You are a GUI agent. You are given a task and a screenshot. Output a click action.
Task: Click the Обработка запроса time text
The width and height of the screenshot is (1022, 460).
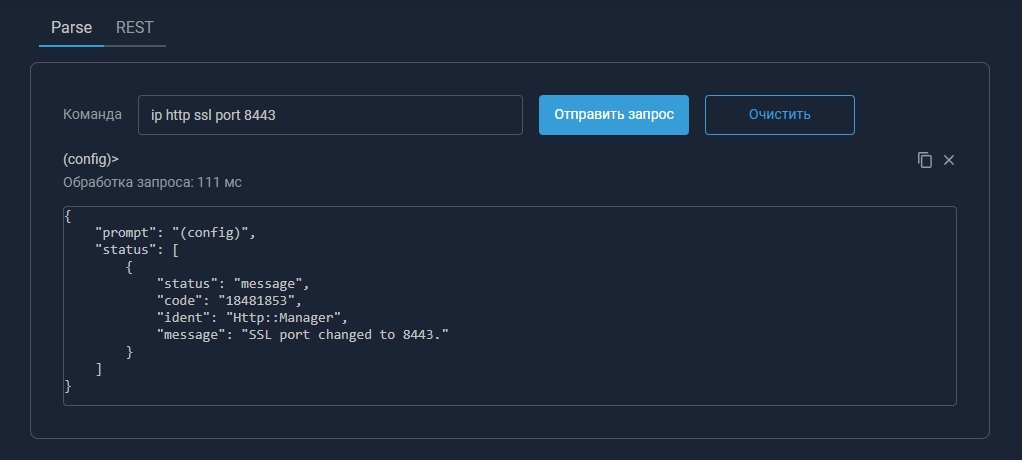point(152,182)
